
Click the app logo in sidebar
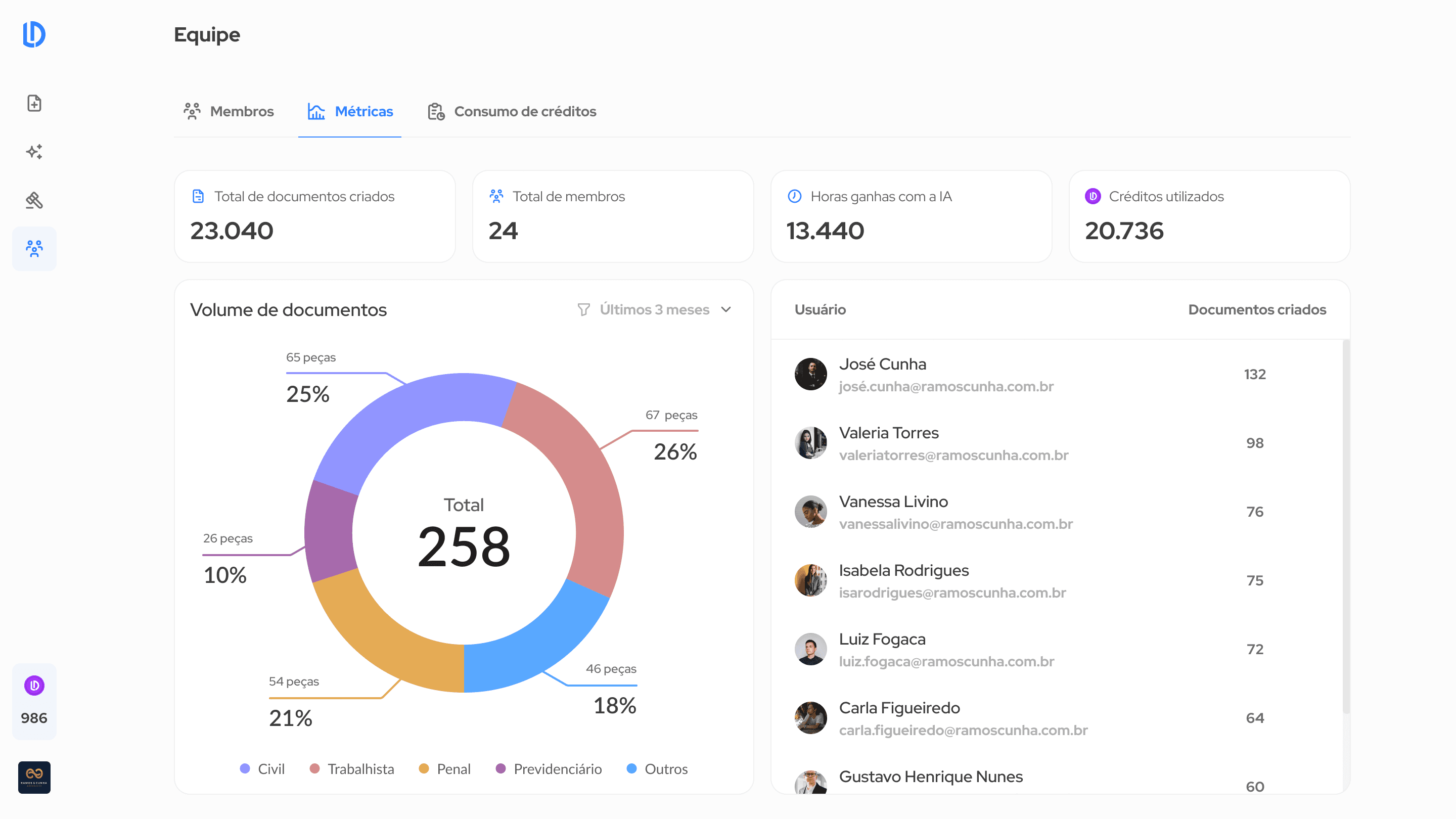[34, 34]
